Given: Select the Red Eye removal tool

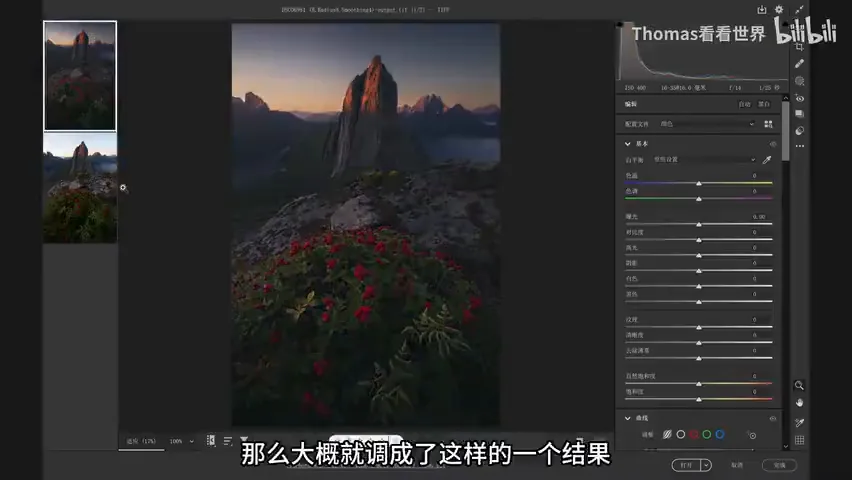Looking at the screenshot, I should tap(799, 98).
